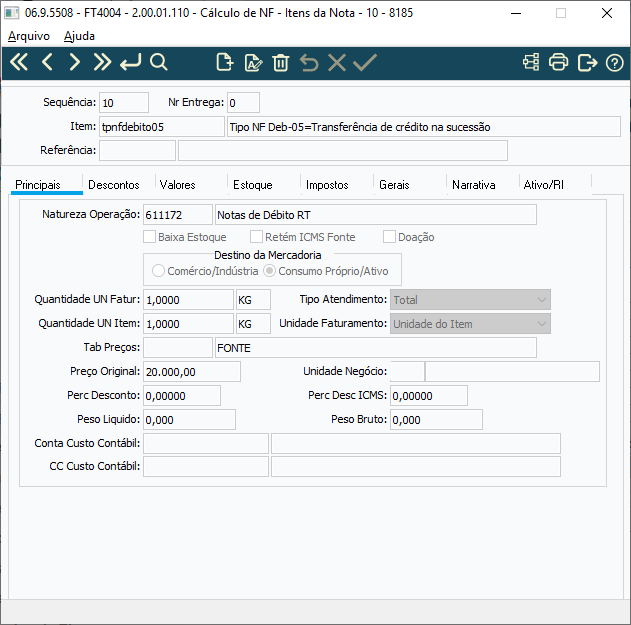Open the Arquivo menu
This screenshot has height=625, width=631.
(x=29, y=36)
